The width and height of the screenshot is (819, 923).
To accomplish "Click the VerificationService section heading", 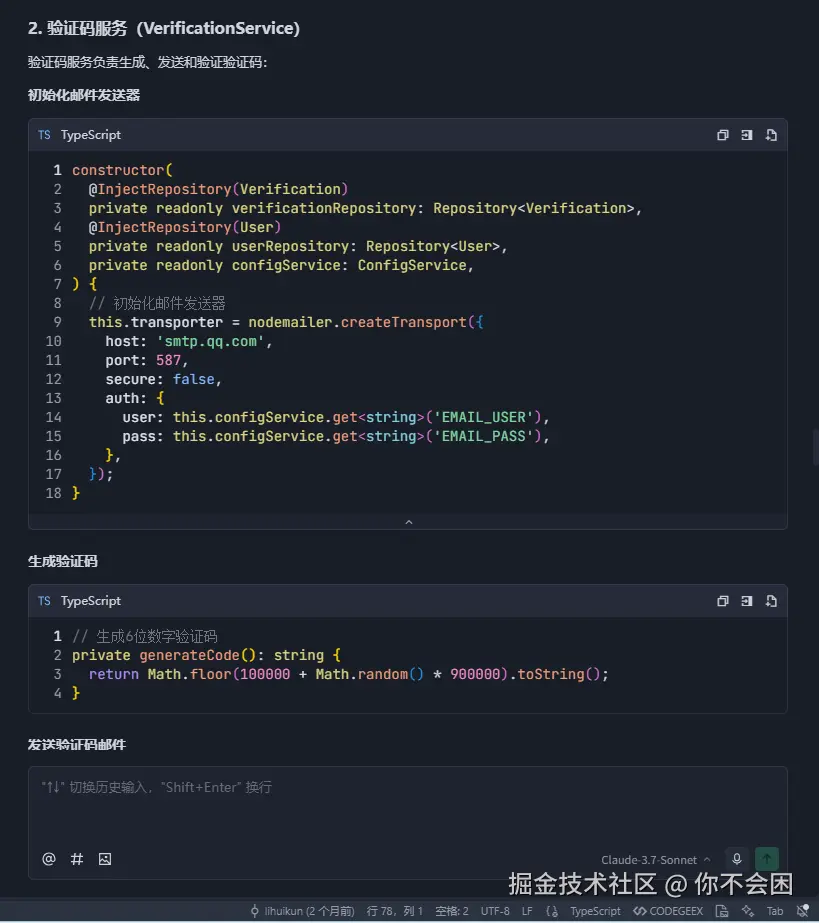I will 164,28.
